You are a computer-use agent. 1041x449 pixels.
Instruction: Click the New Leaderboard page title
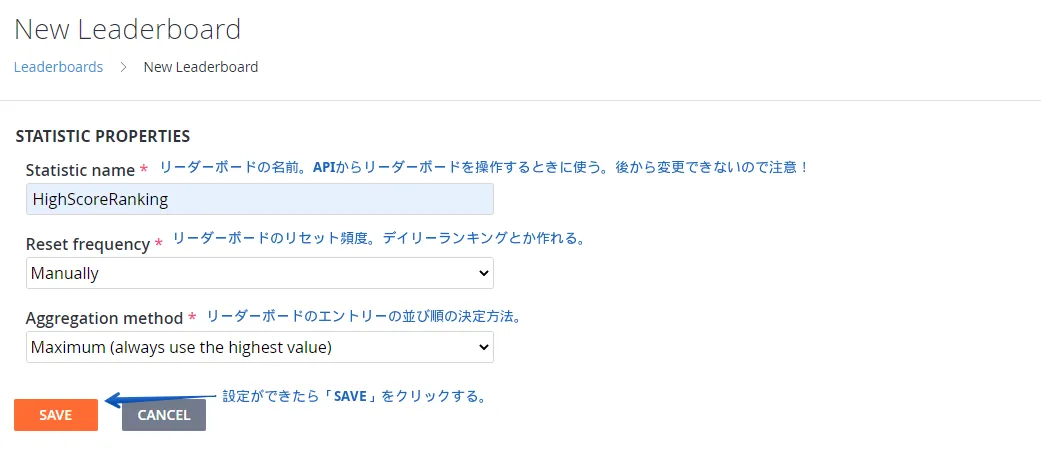[127, 28]
